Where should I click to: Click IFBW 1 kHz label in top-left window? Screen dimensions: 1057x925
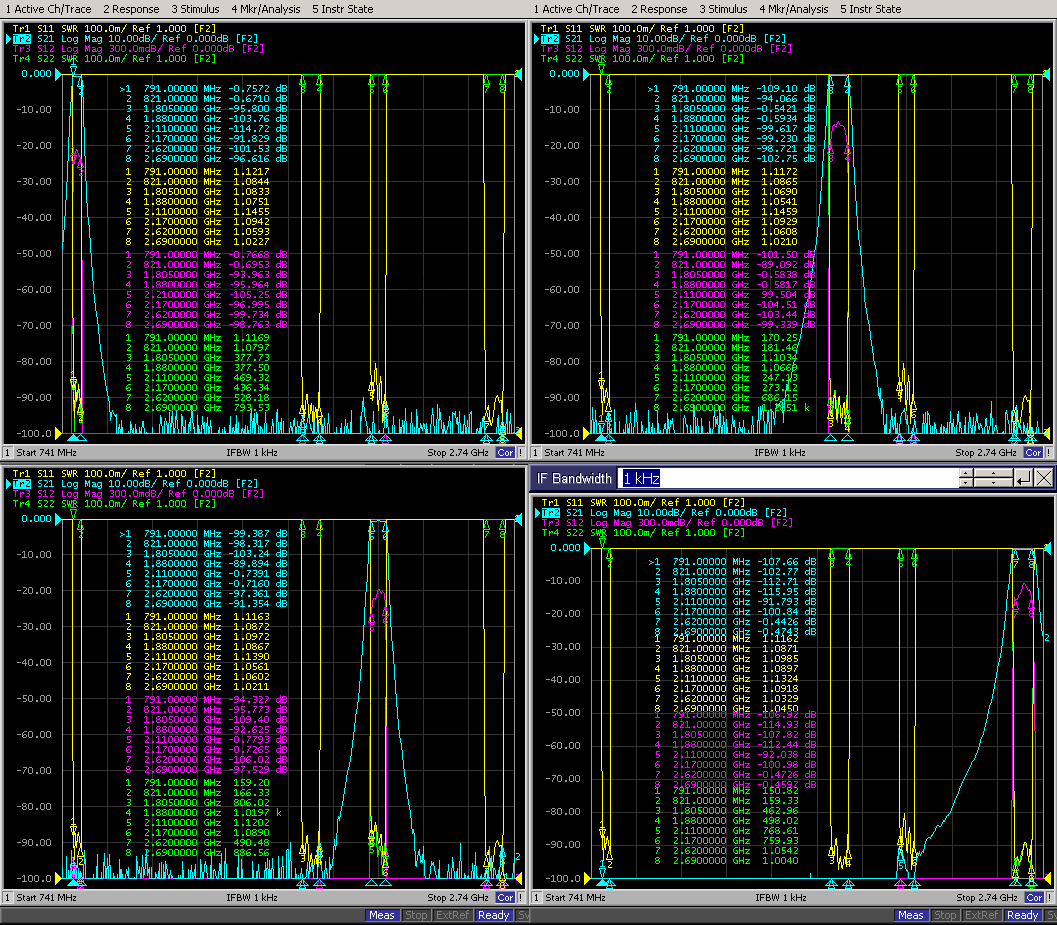pos(253,452)
